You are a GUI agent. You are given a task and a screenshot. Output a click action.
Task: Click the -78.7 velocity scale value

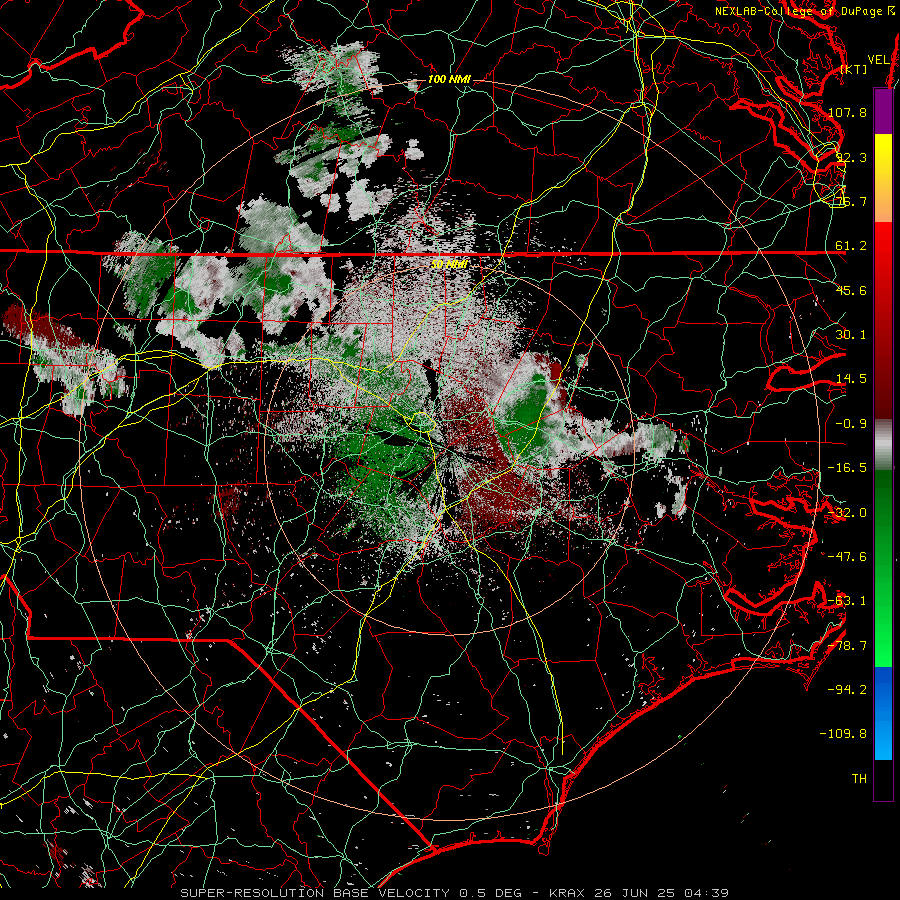tap(847, 646)
